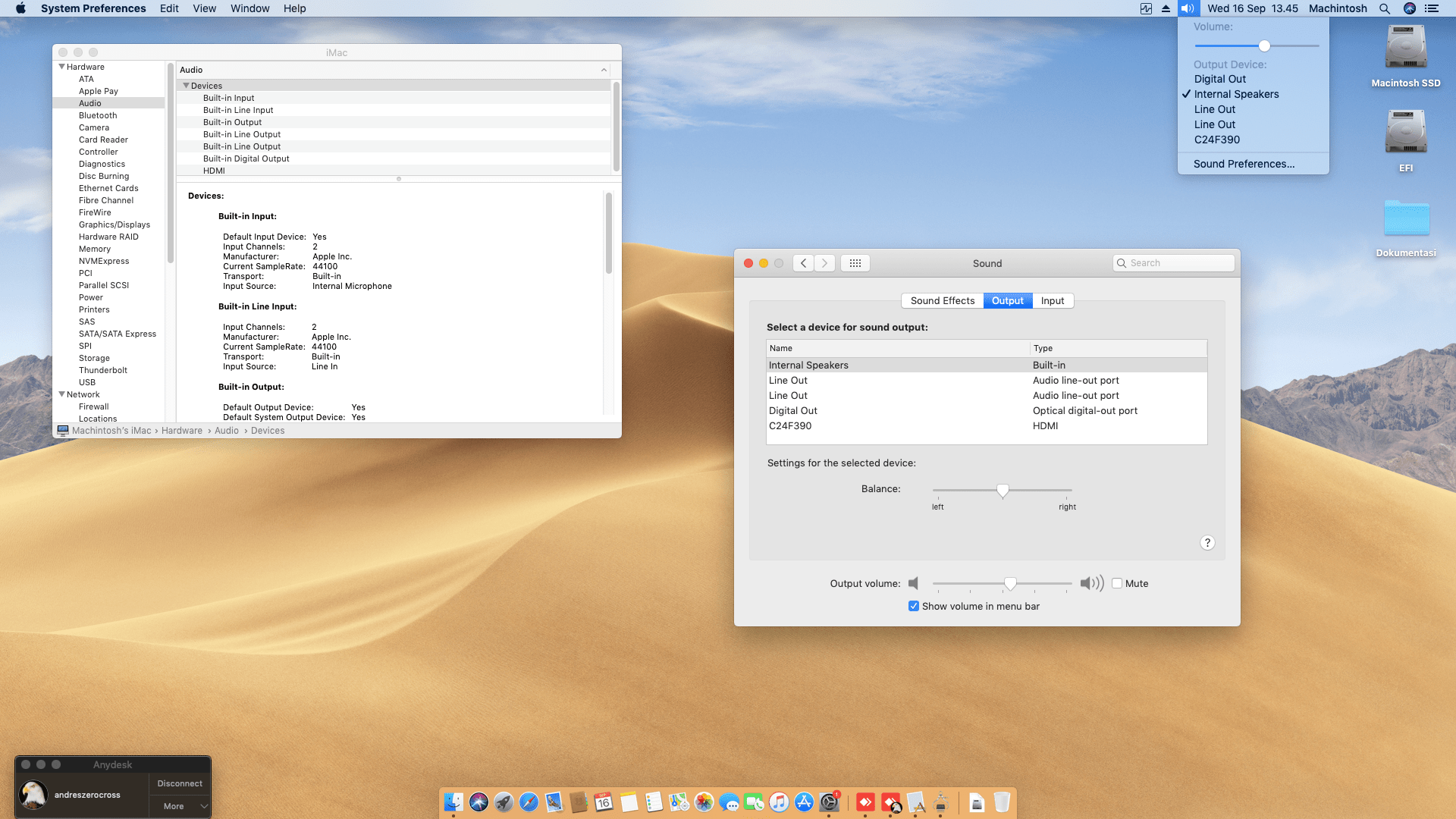Click Disconnect in the AnyDesk window
The height and width of the screenshot is (819, 1456).
tap(179, 783)
